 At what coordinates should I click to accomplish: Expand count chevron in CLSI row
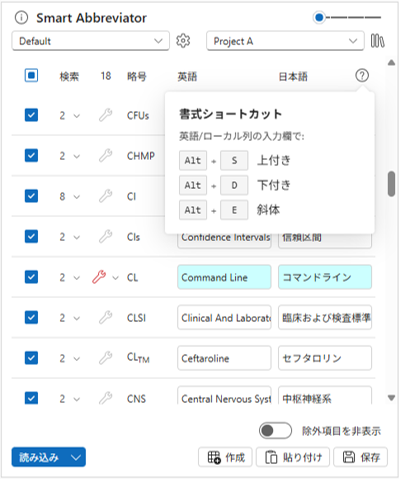coord(77,318)
